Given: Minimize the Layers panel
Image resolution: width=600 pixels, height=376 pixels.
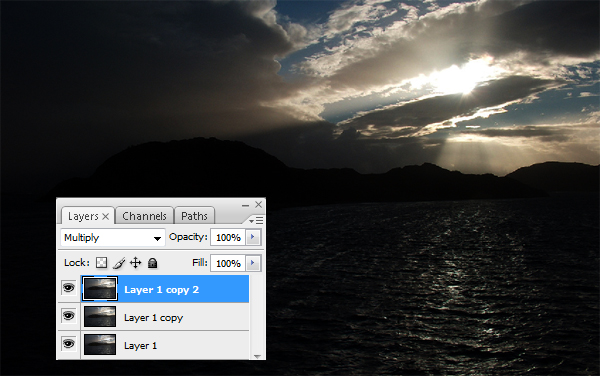Looking at the screenshot, I should pyautogui.click(x=245, y=205).
